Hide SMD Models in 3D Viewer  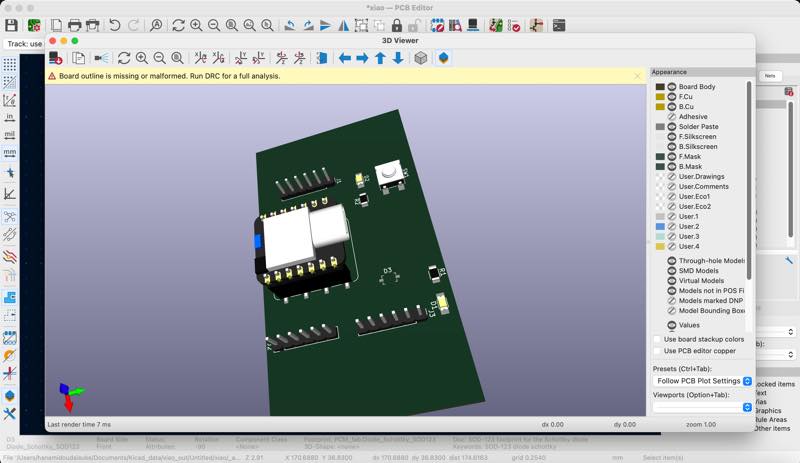(672, 271)
